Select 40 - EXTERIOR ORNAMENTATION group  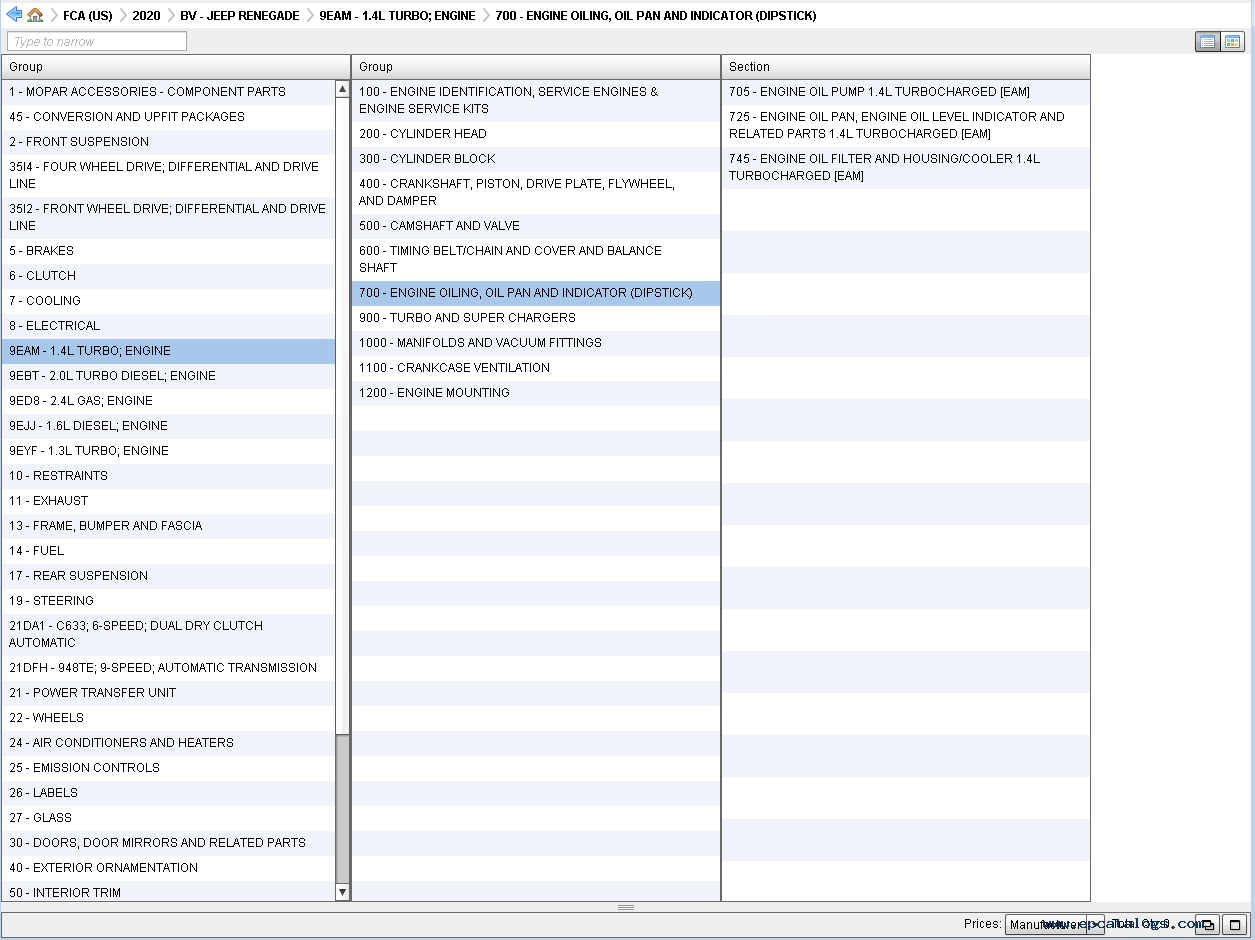[x=168, y=868]
